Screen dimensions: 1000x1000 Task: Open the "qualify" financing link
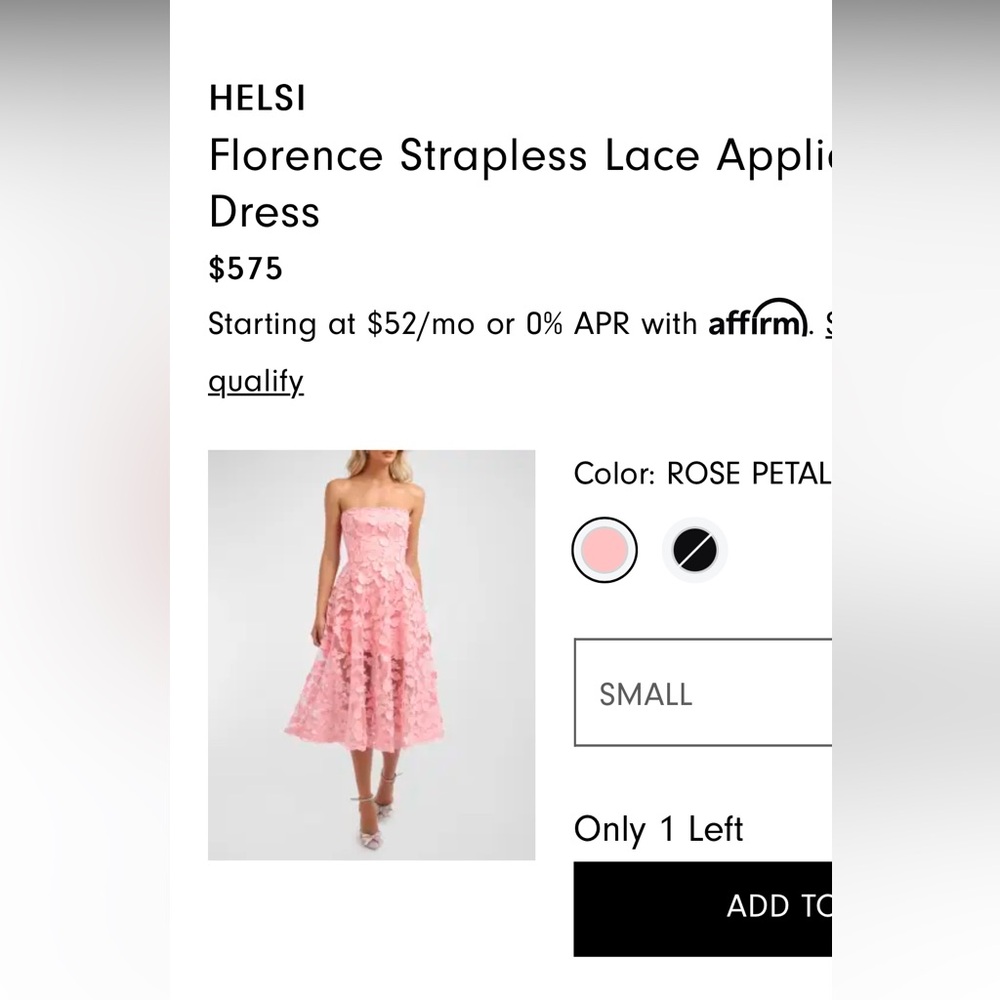click(255, 381)
